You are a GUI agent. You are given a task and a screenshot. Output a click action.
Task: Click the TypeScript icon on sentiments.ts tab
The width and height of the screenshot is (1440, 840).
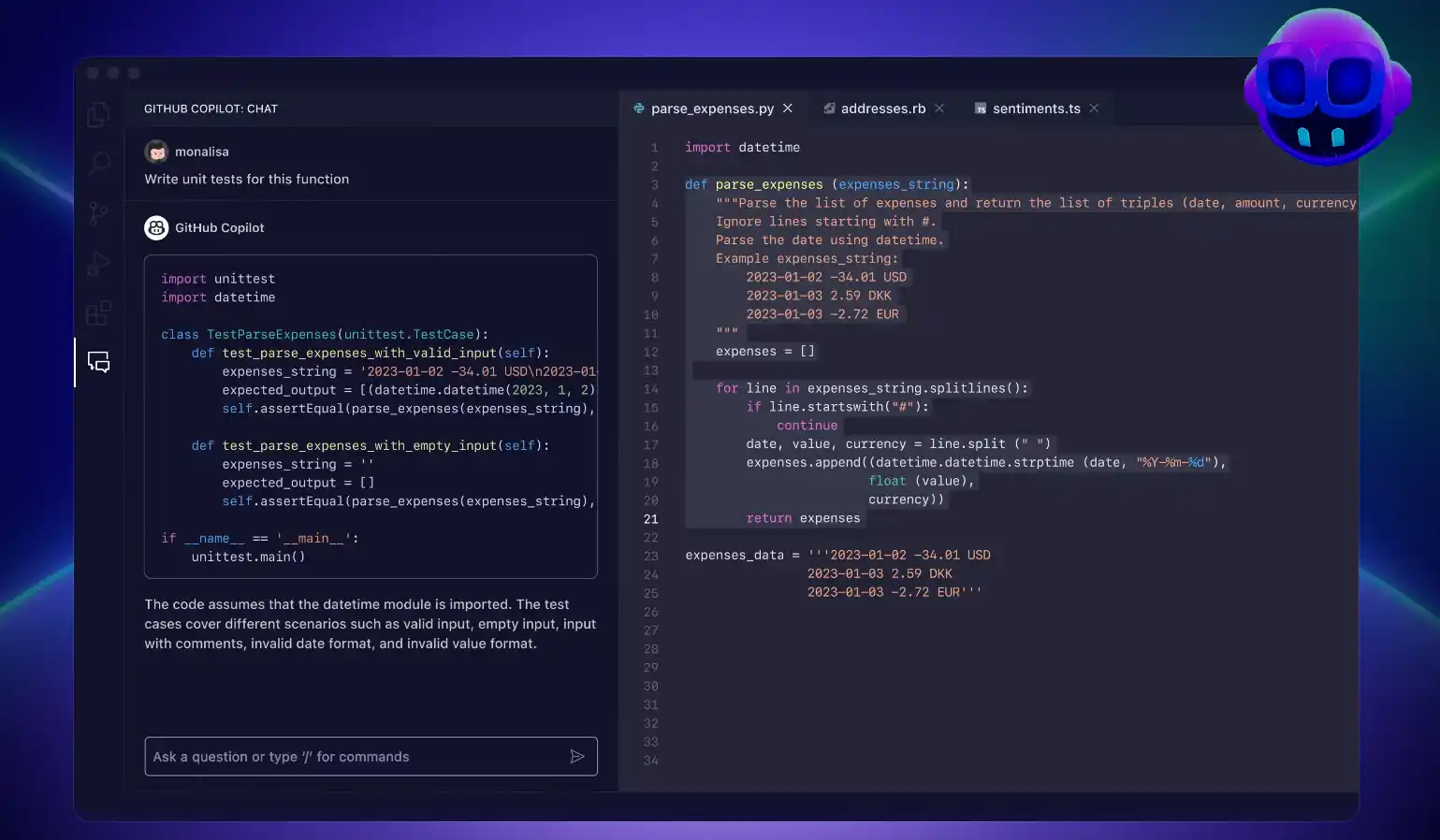[981, 109]
